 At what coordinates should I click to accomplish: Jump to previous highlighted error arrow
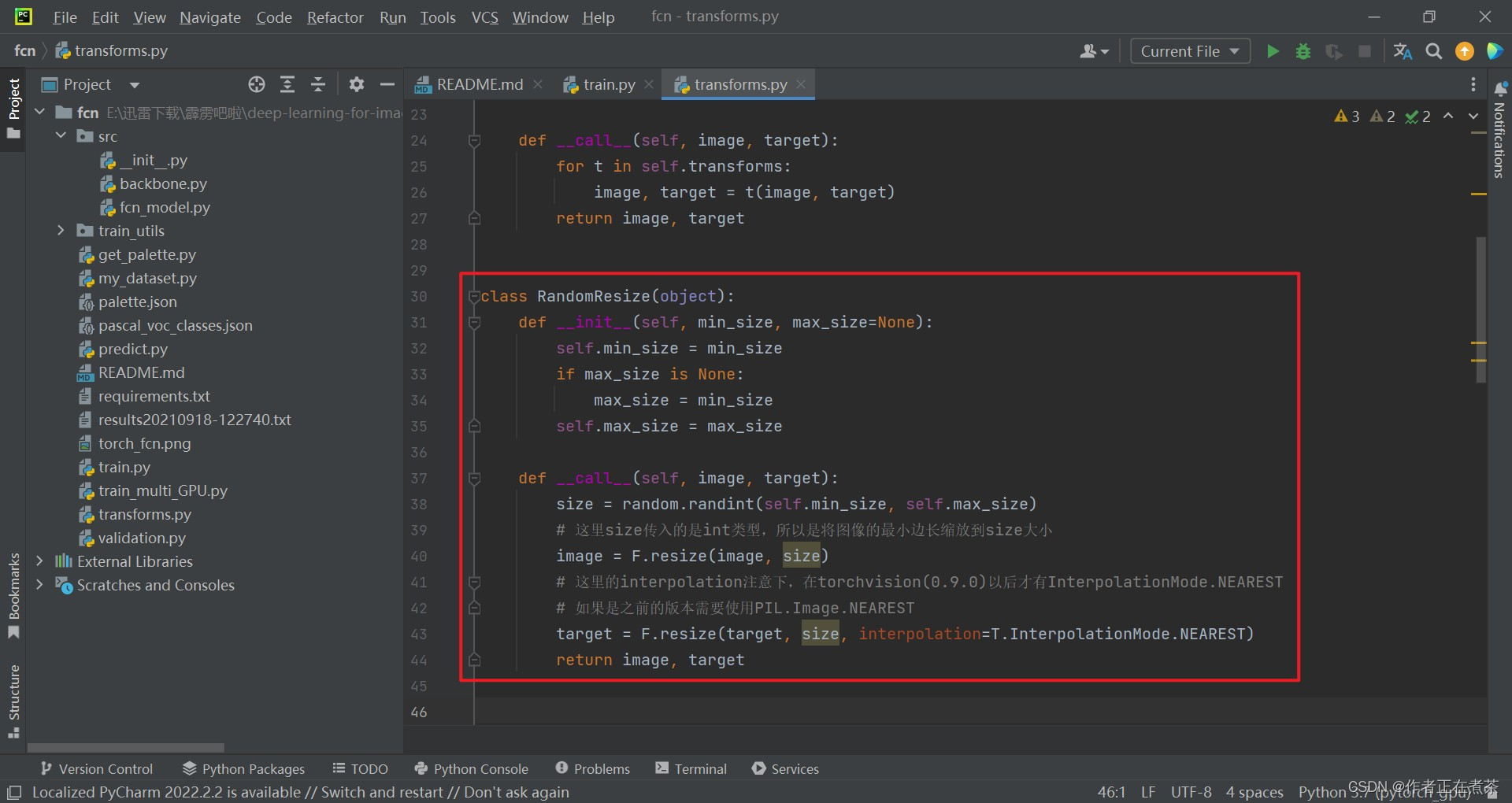click(1448, 116)
